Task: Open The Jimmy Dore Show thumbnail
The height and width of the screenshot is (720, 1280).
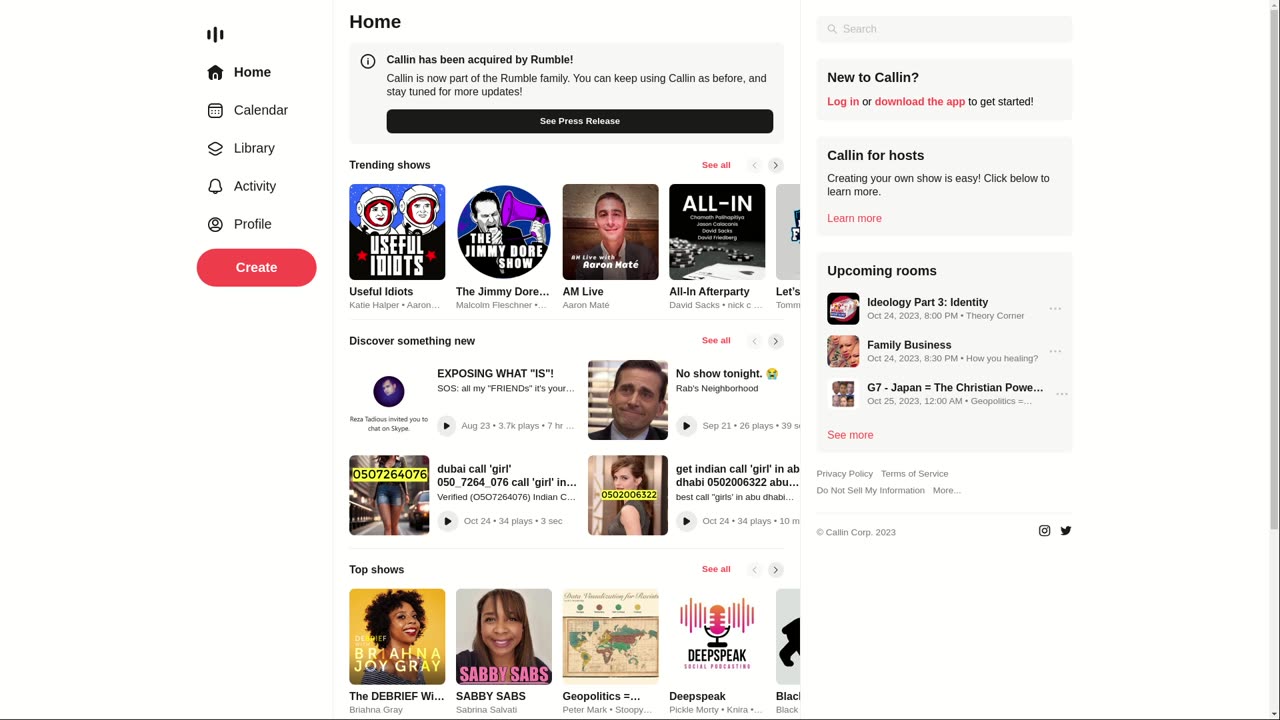Action: 504,232
